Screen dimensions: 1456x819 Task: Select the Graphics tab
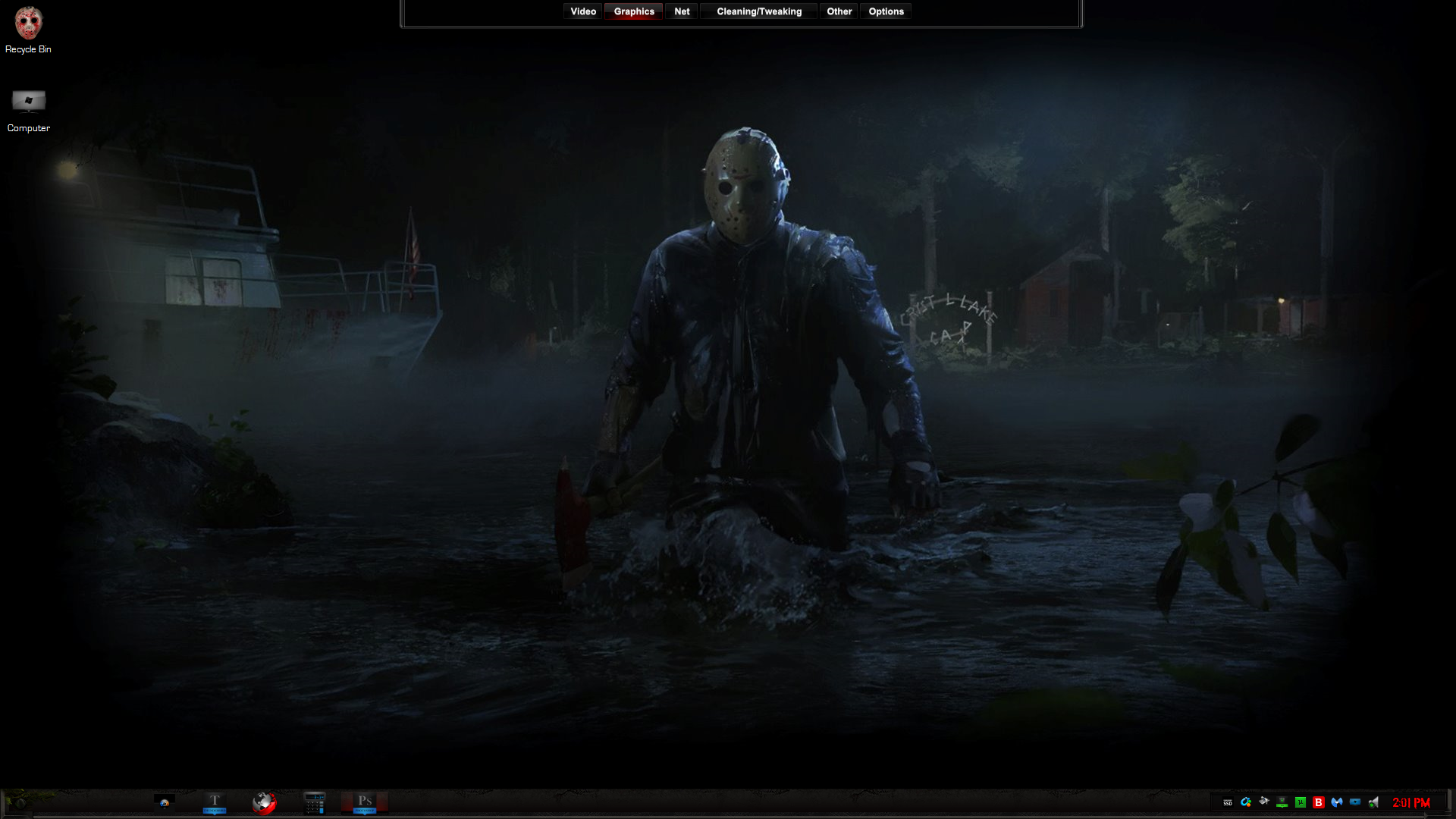pyautogui.click(x=634, y=11)
